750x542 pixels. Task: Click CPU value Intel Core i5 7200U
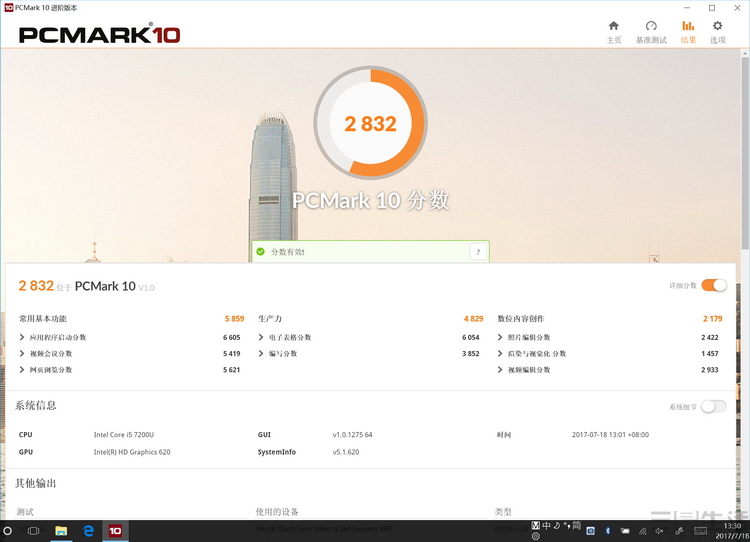click(123, 435)
